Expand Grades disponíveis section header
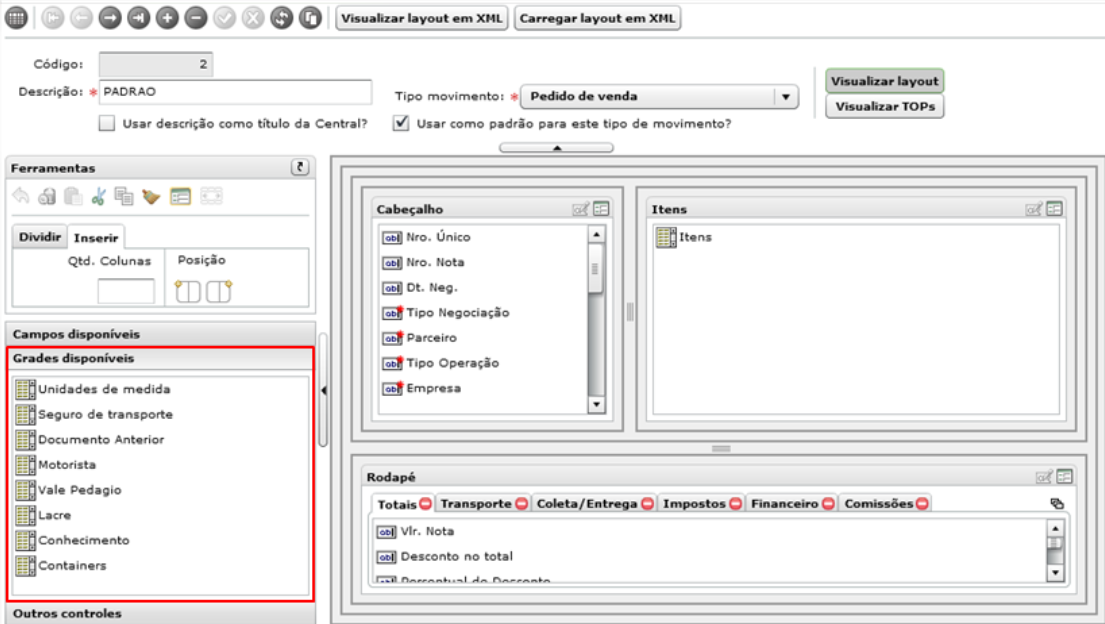This screenshot has width=1105, height=624. pyautogui.click(x=161, y=358)
